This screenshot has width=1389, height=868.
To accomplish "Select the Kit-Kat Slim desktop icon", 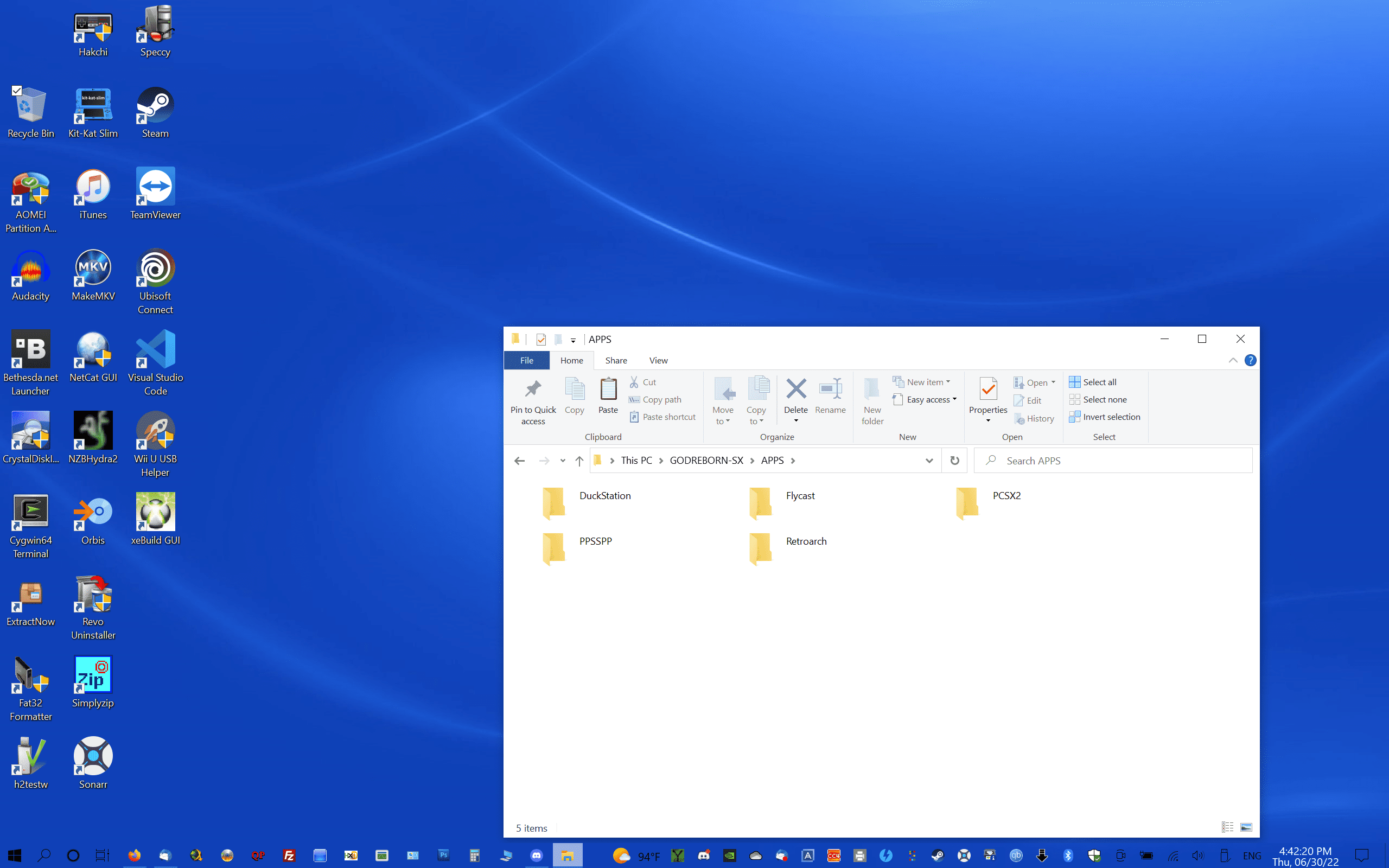I will [93, 112].
